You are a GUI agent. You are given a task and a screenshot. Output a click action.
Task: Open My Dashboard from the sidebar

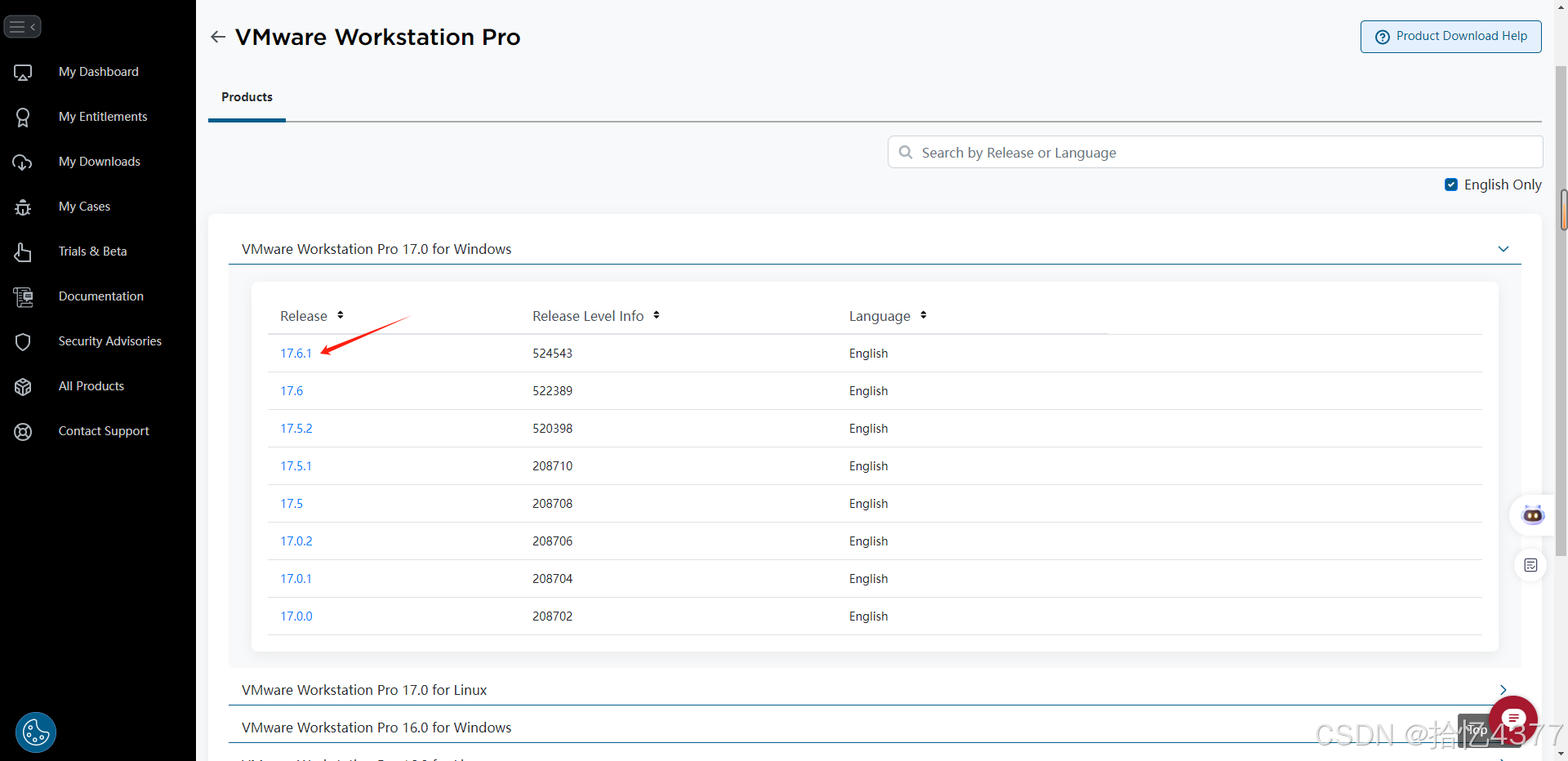98,72
